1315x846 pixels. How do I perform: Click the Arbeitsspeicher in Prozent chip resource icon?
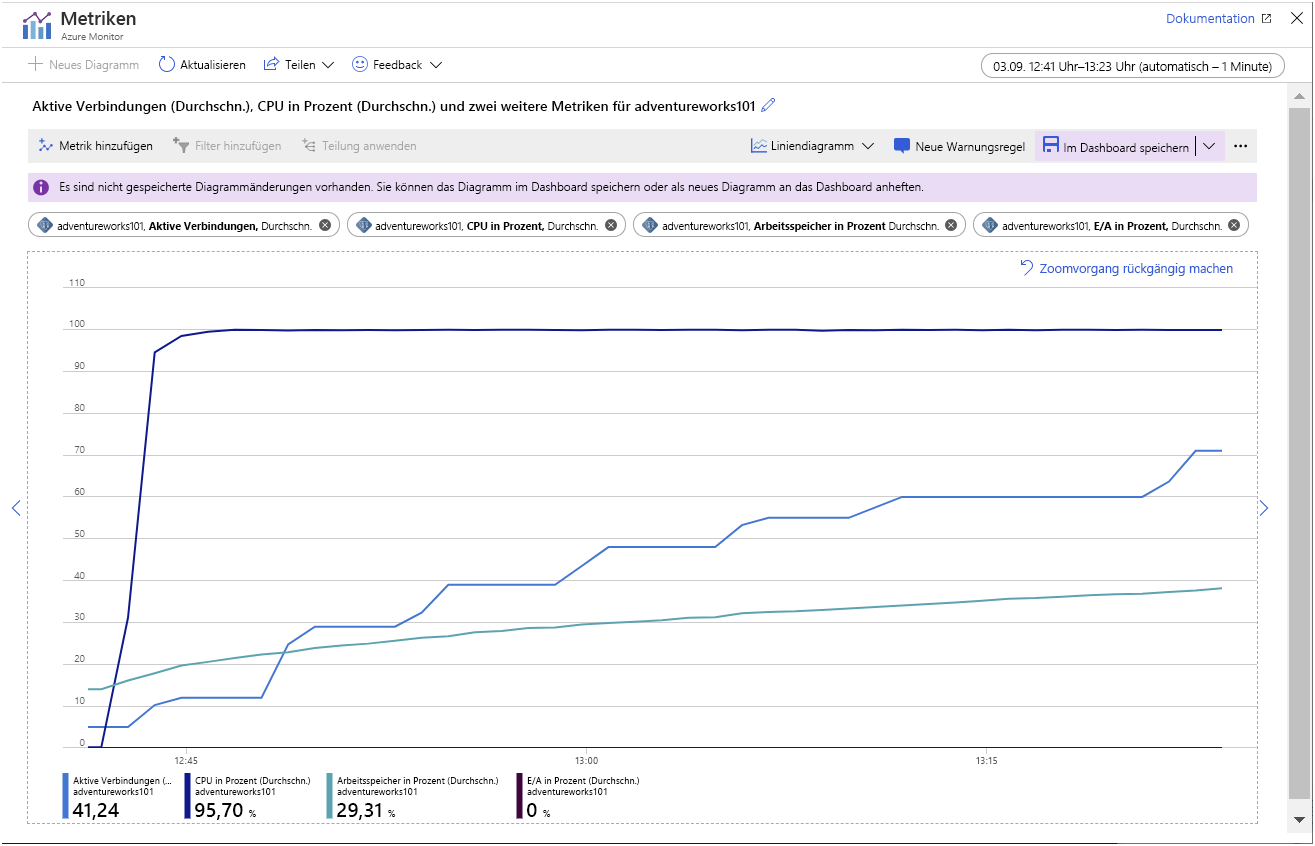[x=649, y=226]
